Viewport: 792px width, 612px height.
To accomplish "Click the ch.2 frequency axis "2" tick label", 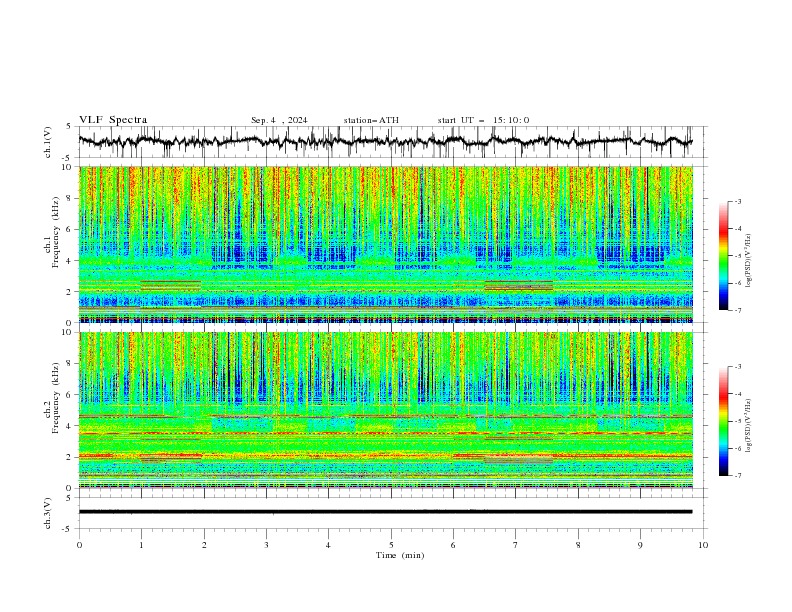I will 71,457.
